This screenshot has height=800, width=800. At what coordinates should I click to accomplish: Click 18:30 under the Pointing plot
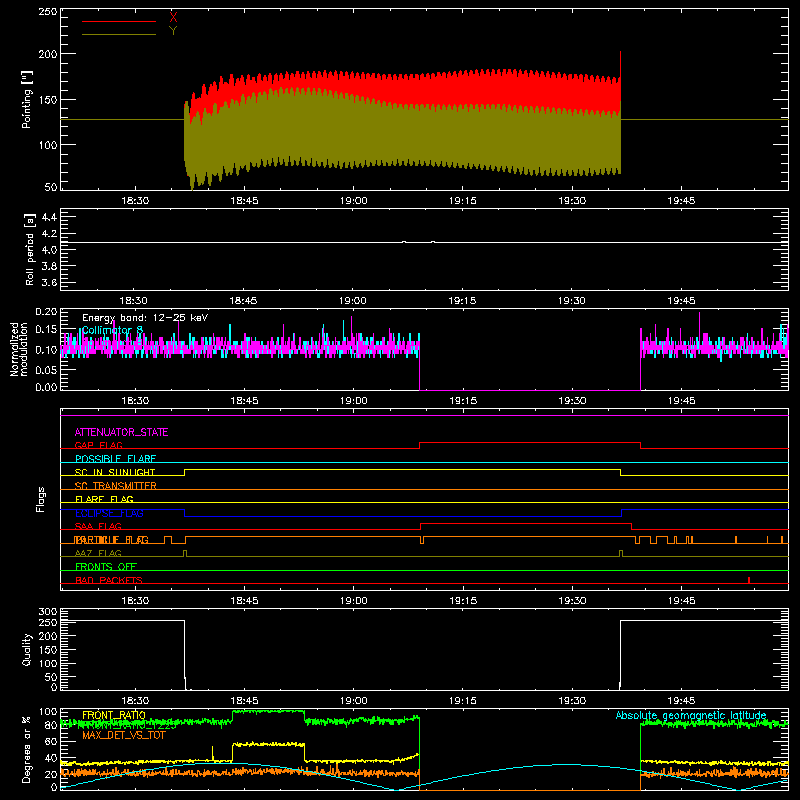[135, 201]
